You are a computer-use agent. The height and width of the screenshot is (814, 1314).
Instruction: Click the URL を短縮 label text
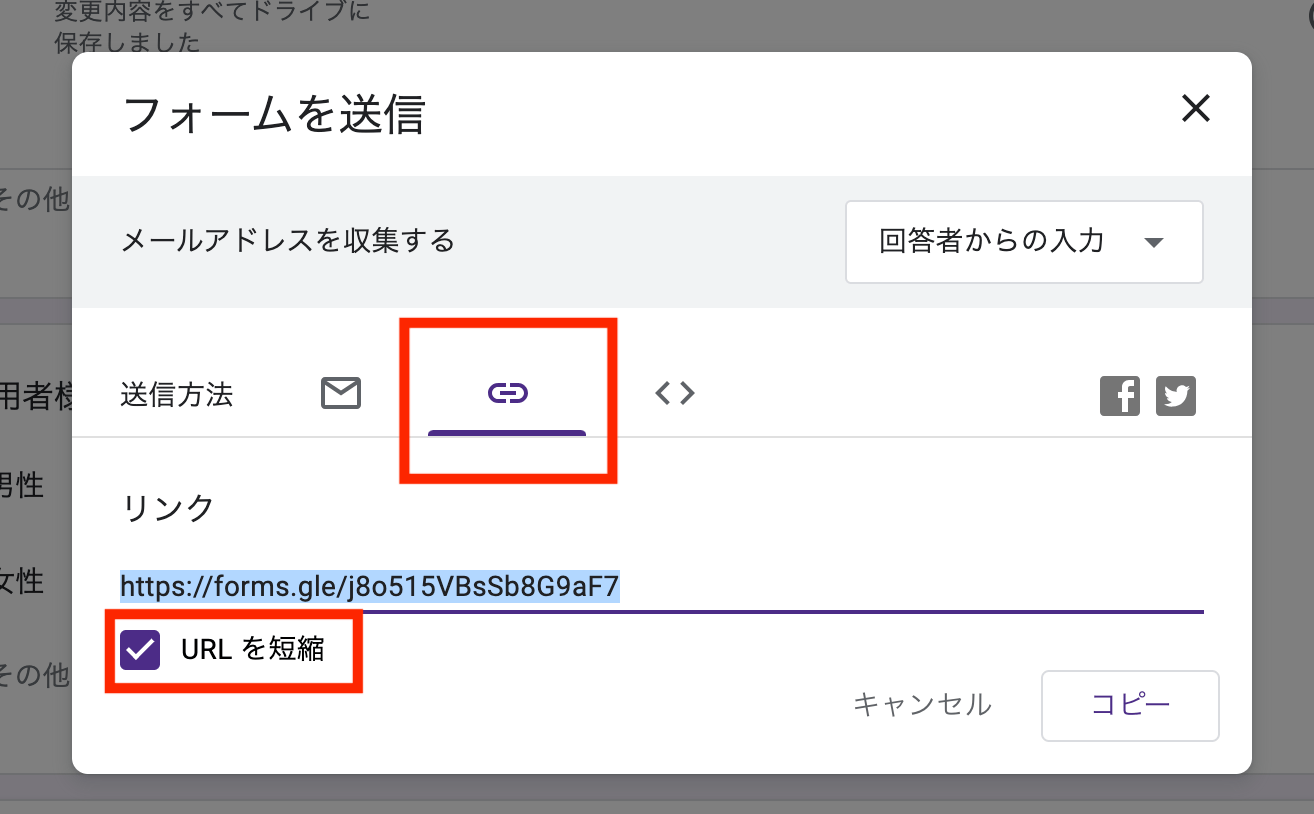tap(252, 649)
